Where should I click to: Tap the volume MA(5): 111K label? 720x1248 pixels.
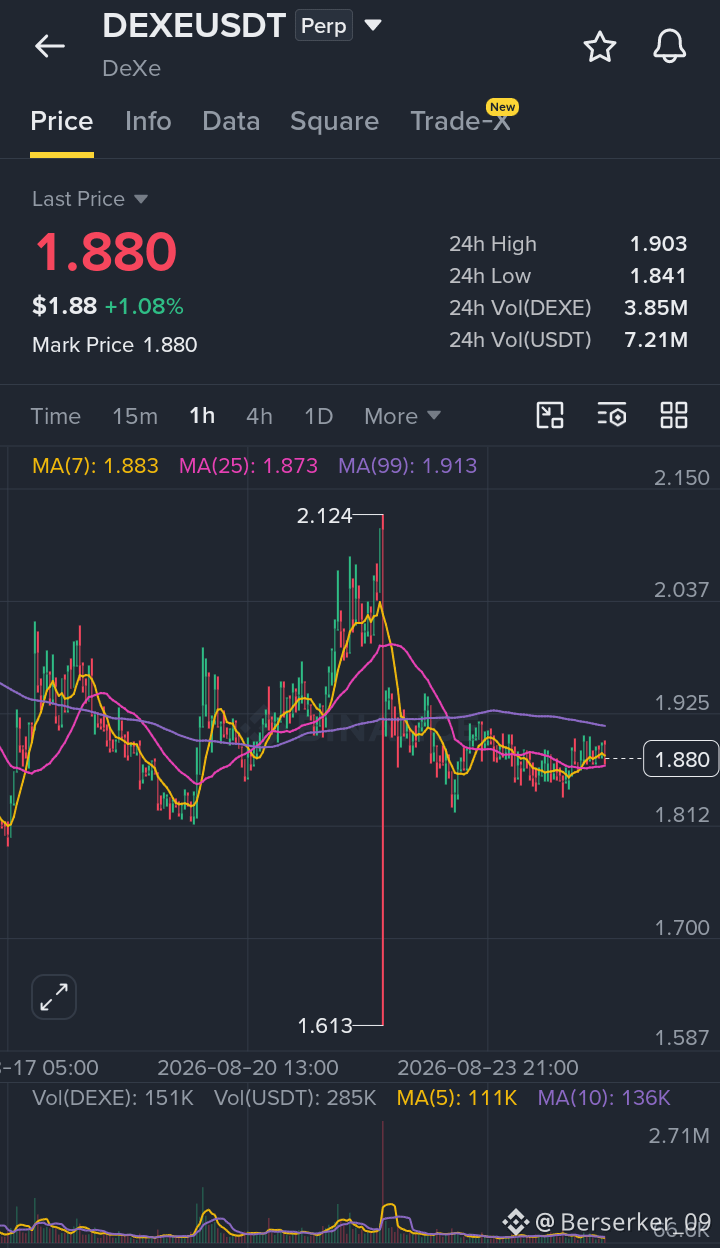click(457, 1098)
